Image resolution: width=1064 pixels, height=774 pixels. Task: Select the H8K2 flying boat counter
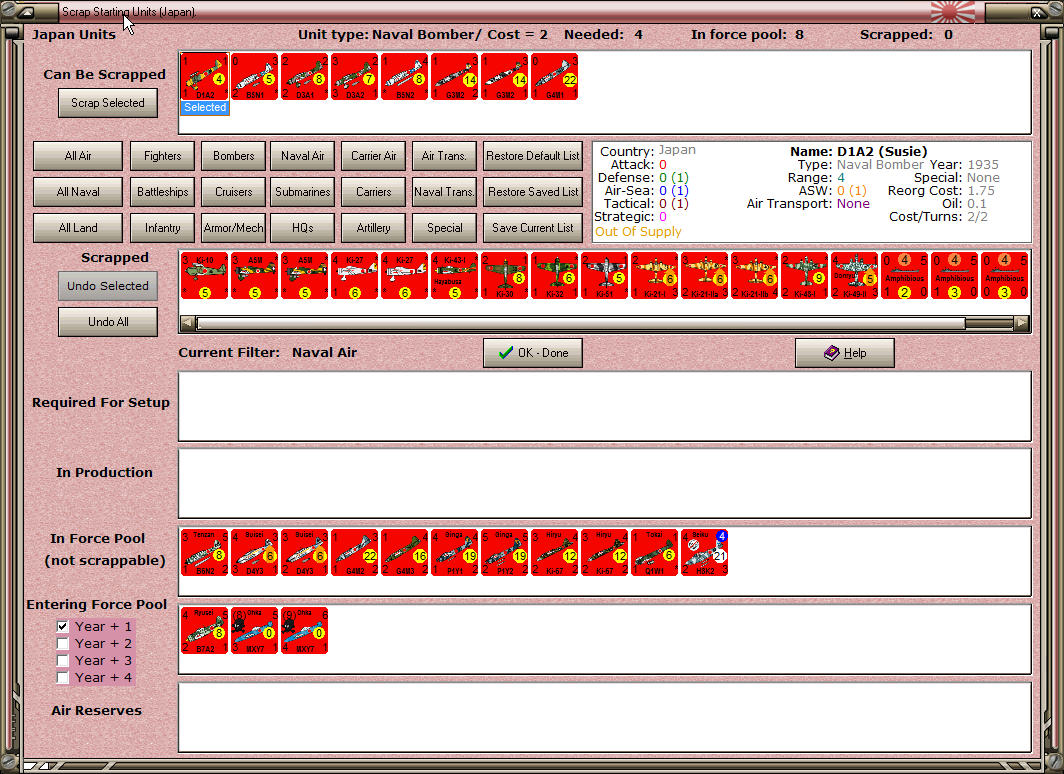[705, 553]
